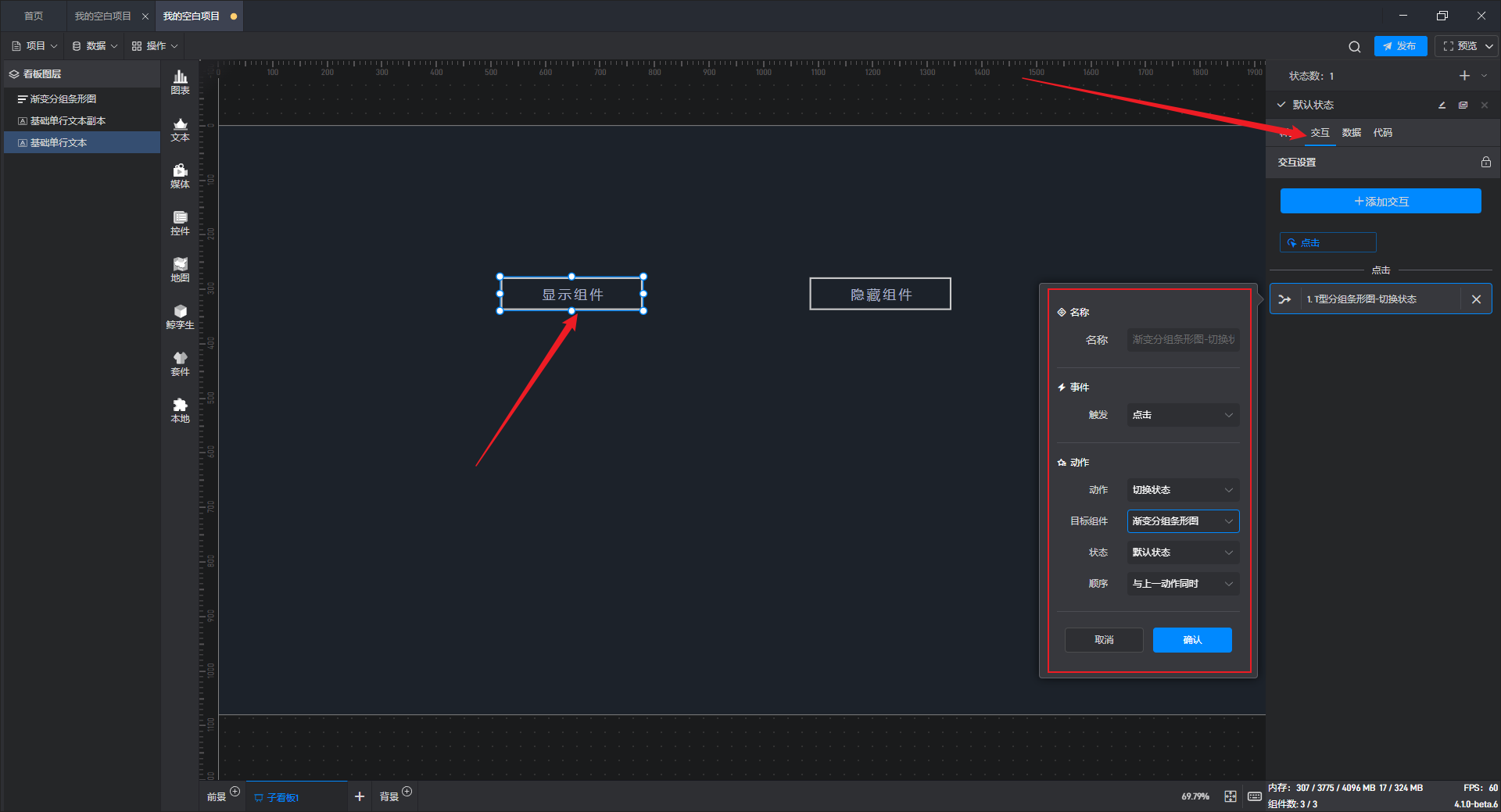Rename 默认状态 with the edit pencil icon
Image resolution: width=1501 pixels, height=812 pixels.
pyautogui.click(x=1442, y=105)
